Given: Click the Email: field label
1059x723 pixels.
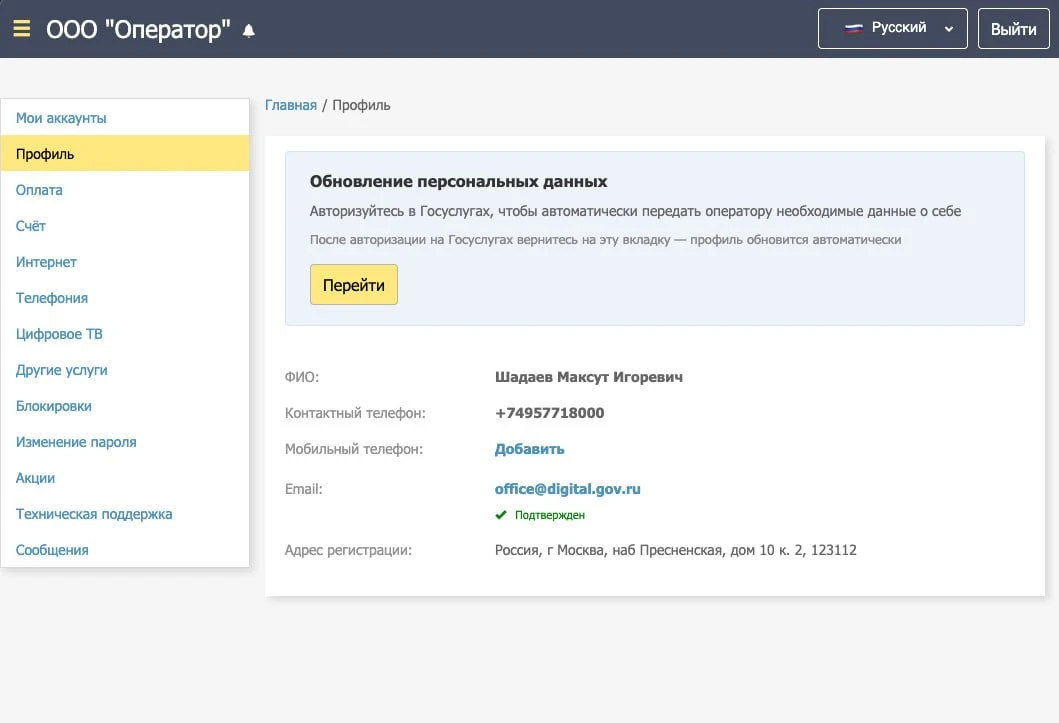Looking at the screenshot, I should tap(303, 489).
